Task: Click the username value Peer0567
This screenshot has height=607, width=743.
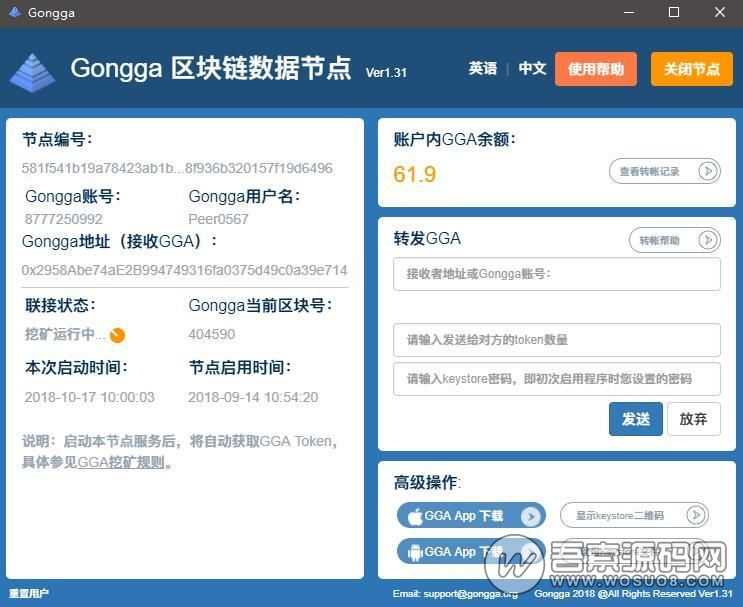Action: 218,219
